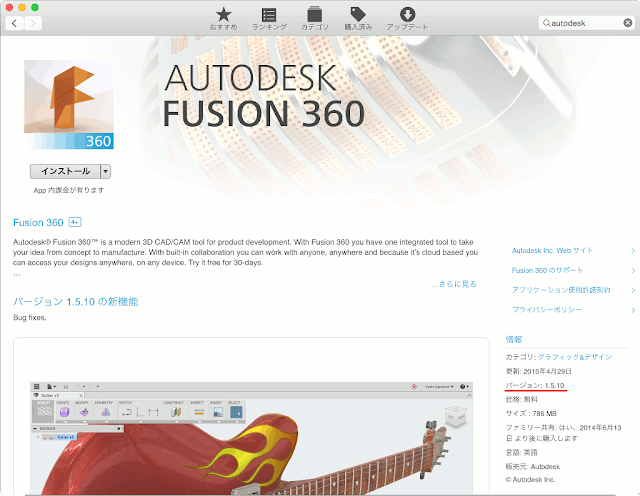Click the 情報 section heading

pos(514,339)
